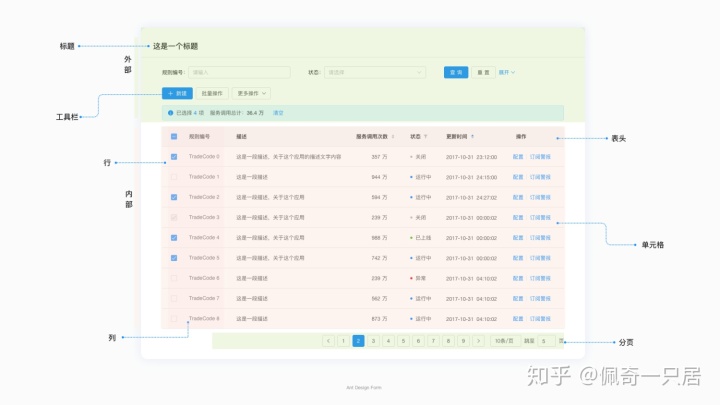Go to page 3 in pagination
Image resolution: width=720 pixels, height=405 pixels.
coord(373,341)
